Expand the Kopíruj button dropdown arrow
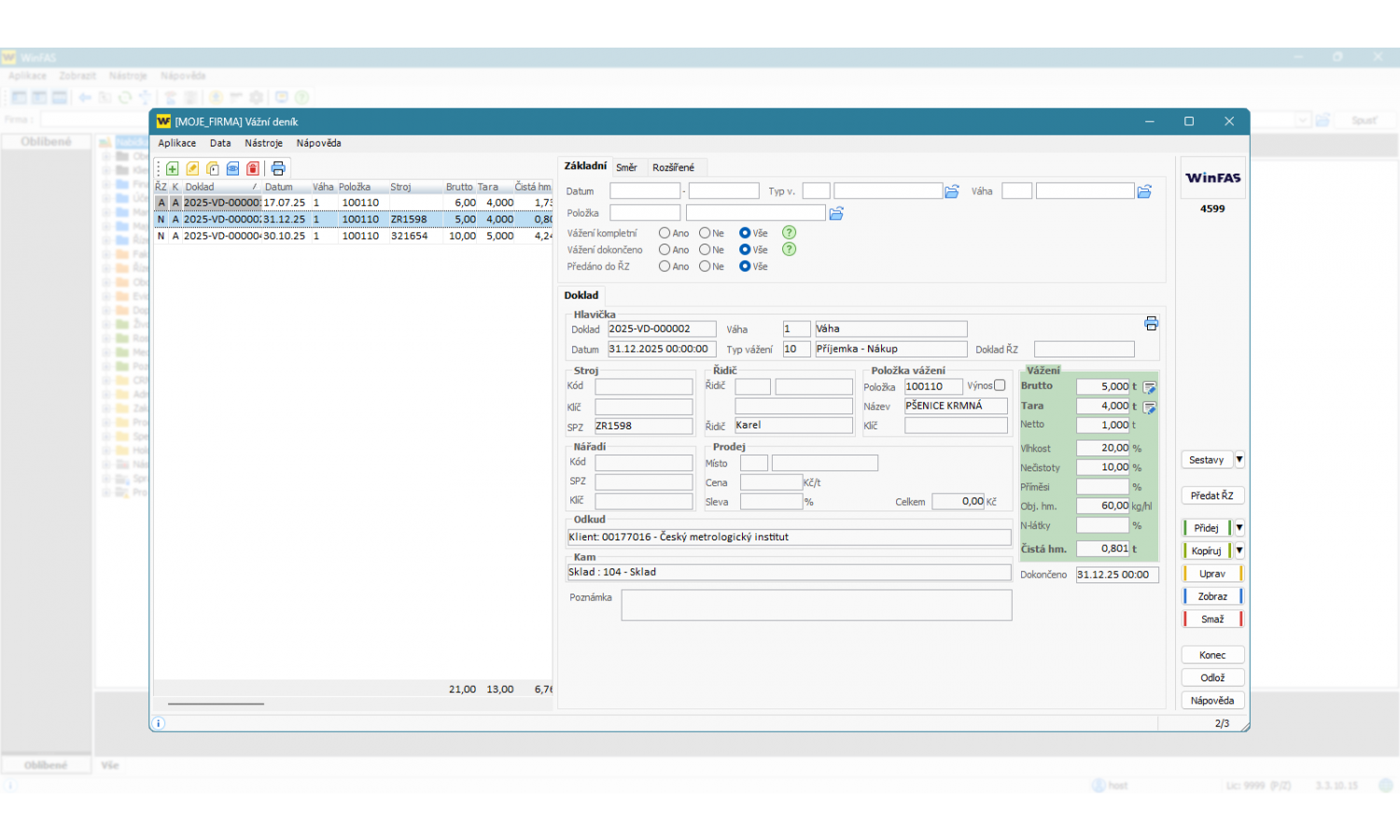Image resolution: width=1400 pixels, height=840 pixels. (1239, 551)
